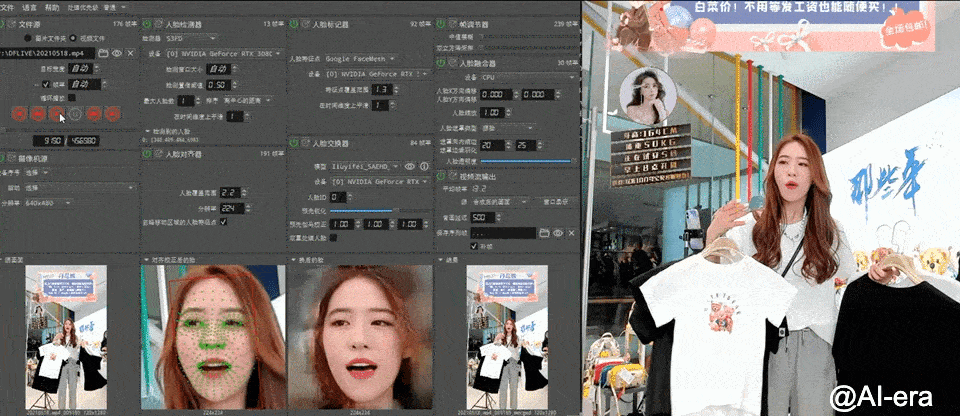This screenshot has height=416, width=960.
Task: Uncheck the checkbox at bottom of 人脸对齐器
Action: [x=223, y=221]
